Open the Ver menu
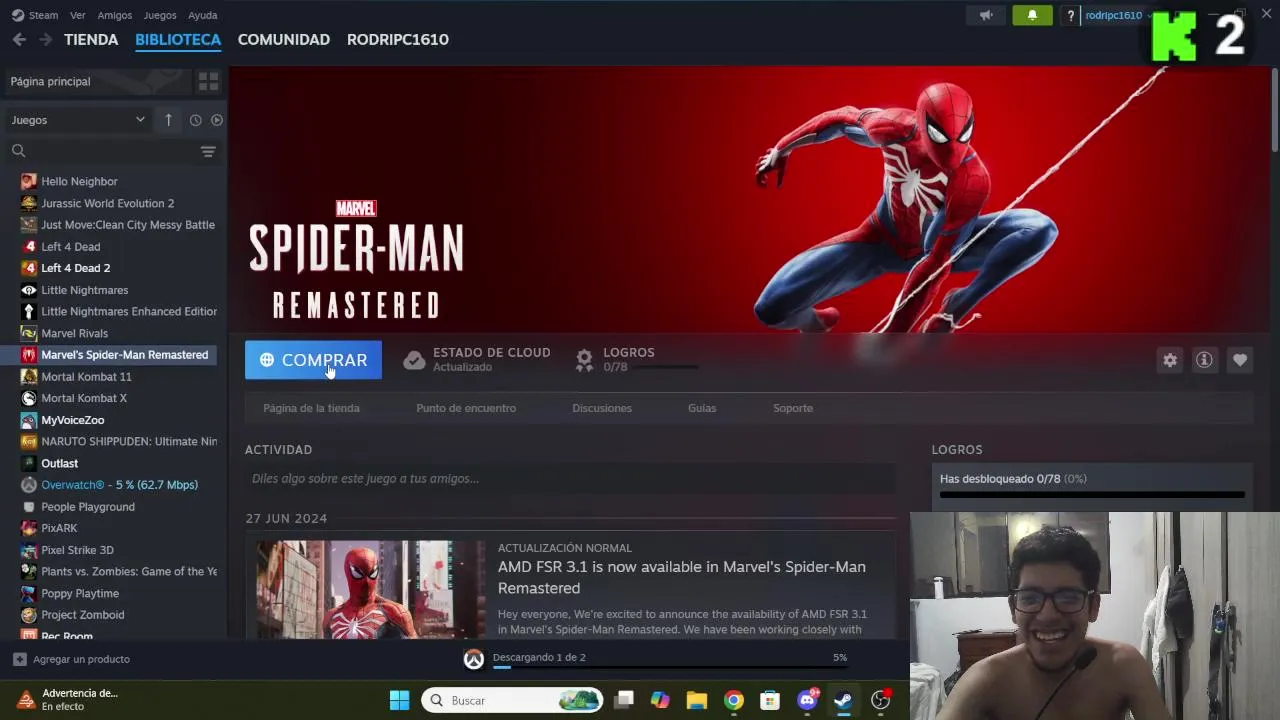This screenshot has width=1280, height=720. click(x=77, y=15)
